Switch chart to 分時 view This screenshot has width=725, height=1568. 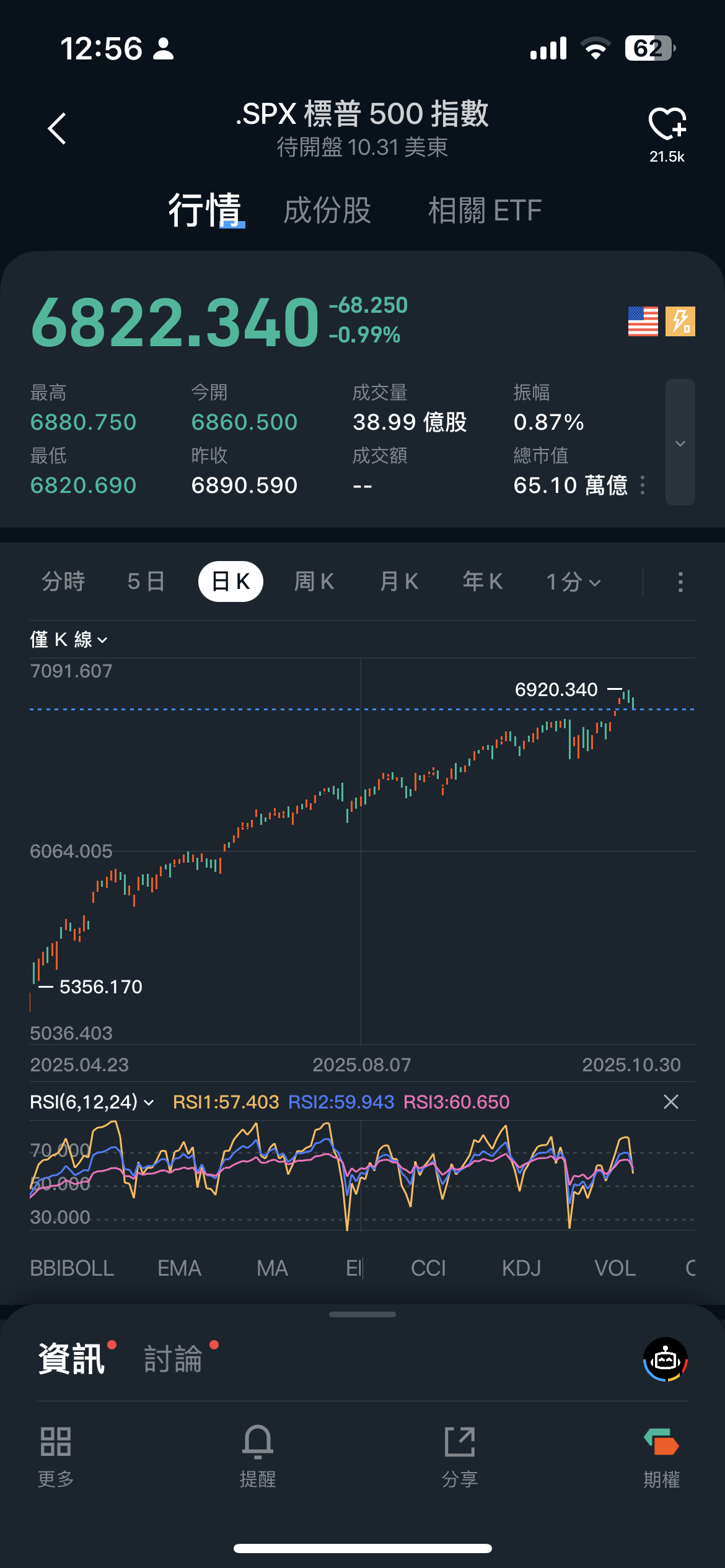[x=63, y=581]
